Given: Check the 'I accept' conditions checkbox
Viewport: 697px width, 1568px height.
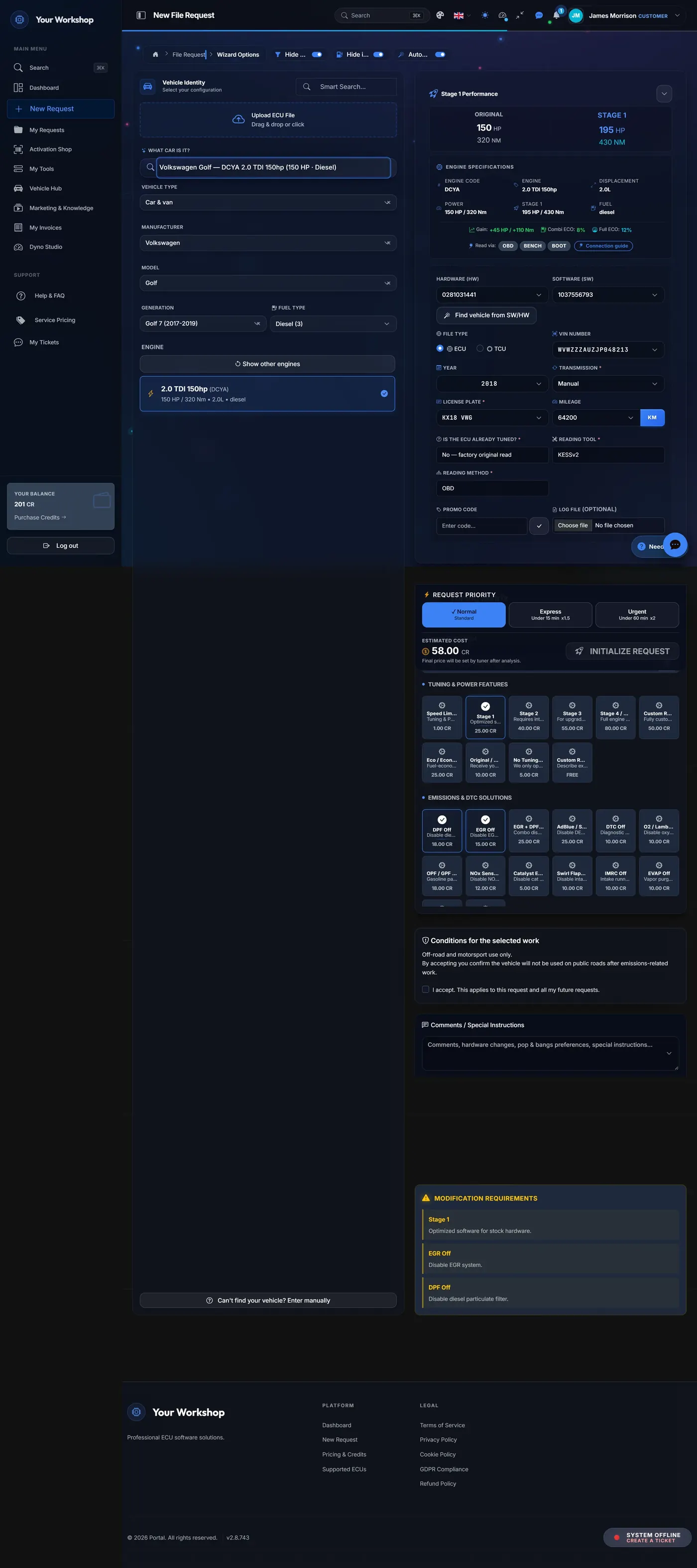Looking at the screenshot, I should (426, 990).
